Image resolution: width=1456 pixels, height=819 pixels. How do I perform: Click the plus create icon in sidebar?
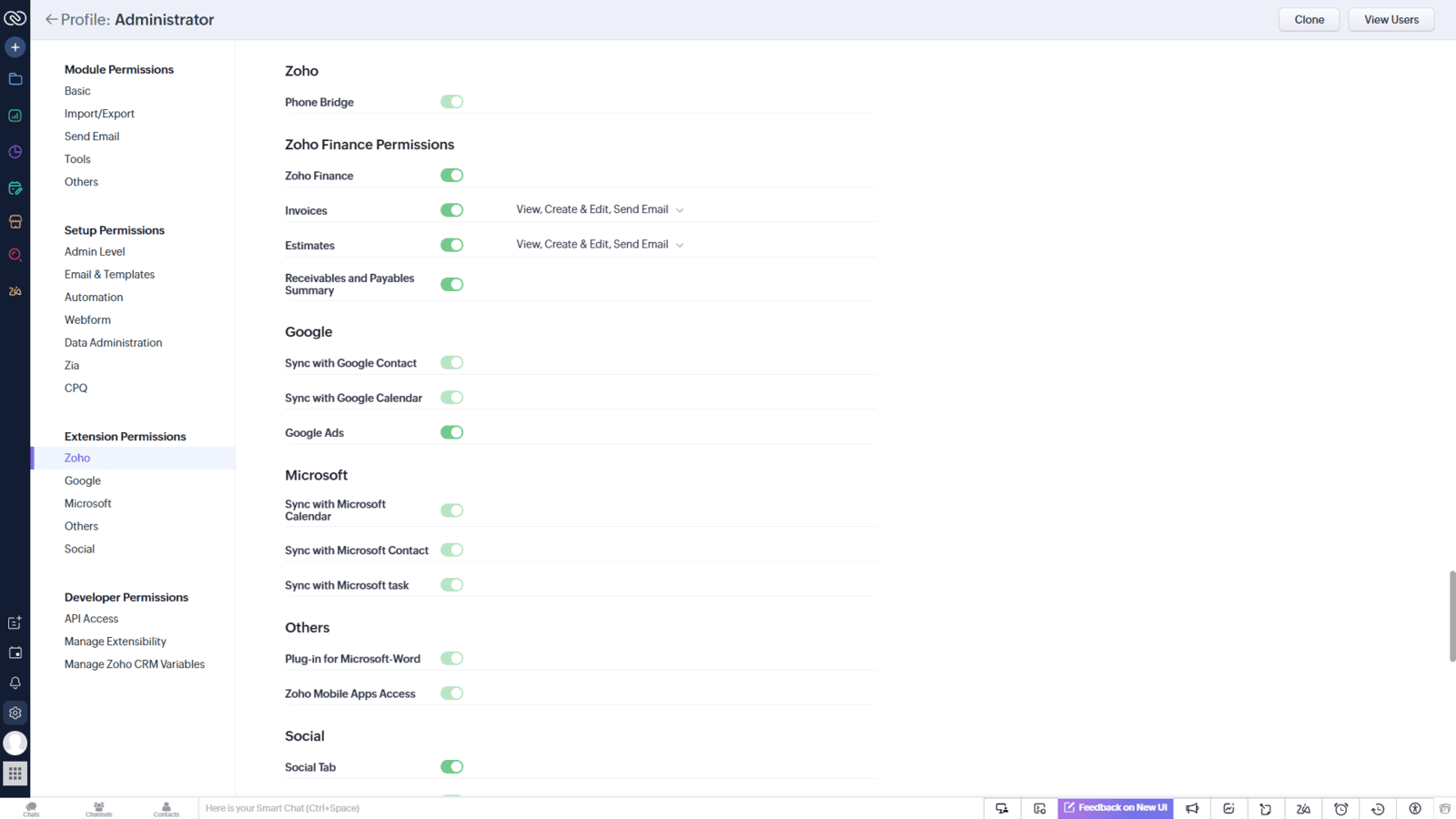[15, 47]
